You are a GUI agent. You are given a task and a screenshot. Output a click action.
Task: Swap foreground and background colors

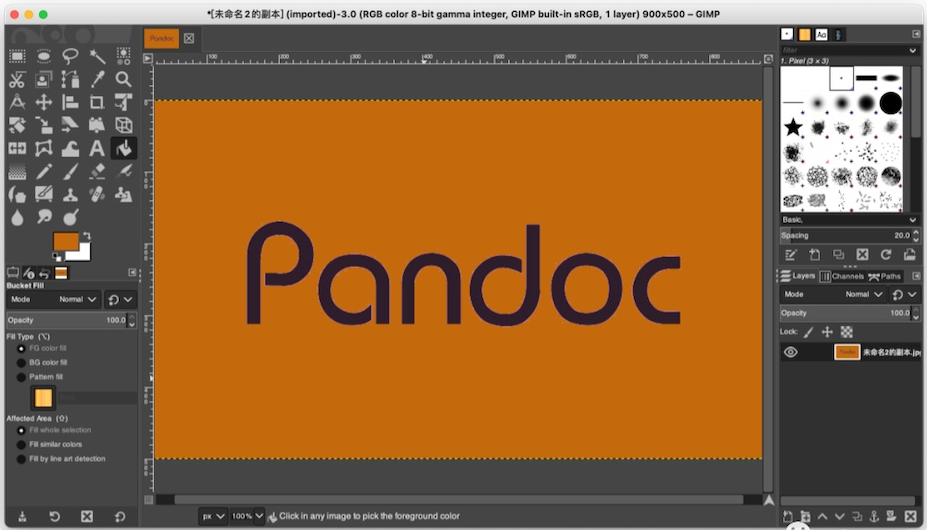point(87,236)
